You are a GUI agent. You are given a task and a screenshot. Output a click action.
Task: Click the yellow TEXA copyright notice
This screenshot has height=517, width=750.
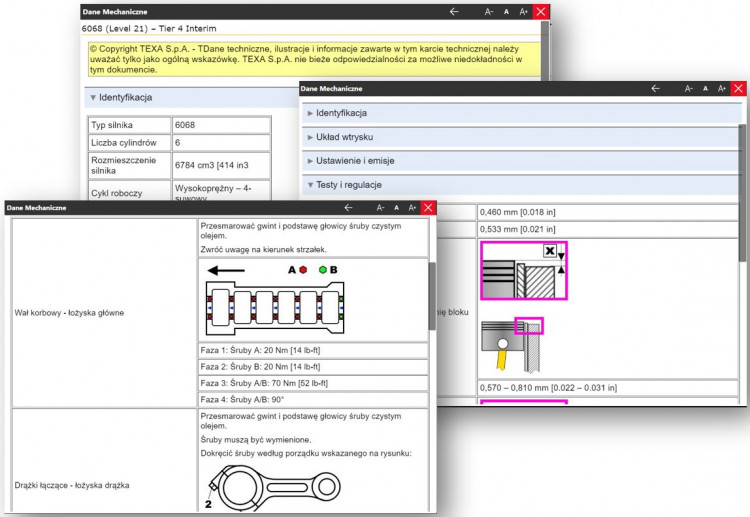314,59
